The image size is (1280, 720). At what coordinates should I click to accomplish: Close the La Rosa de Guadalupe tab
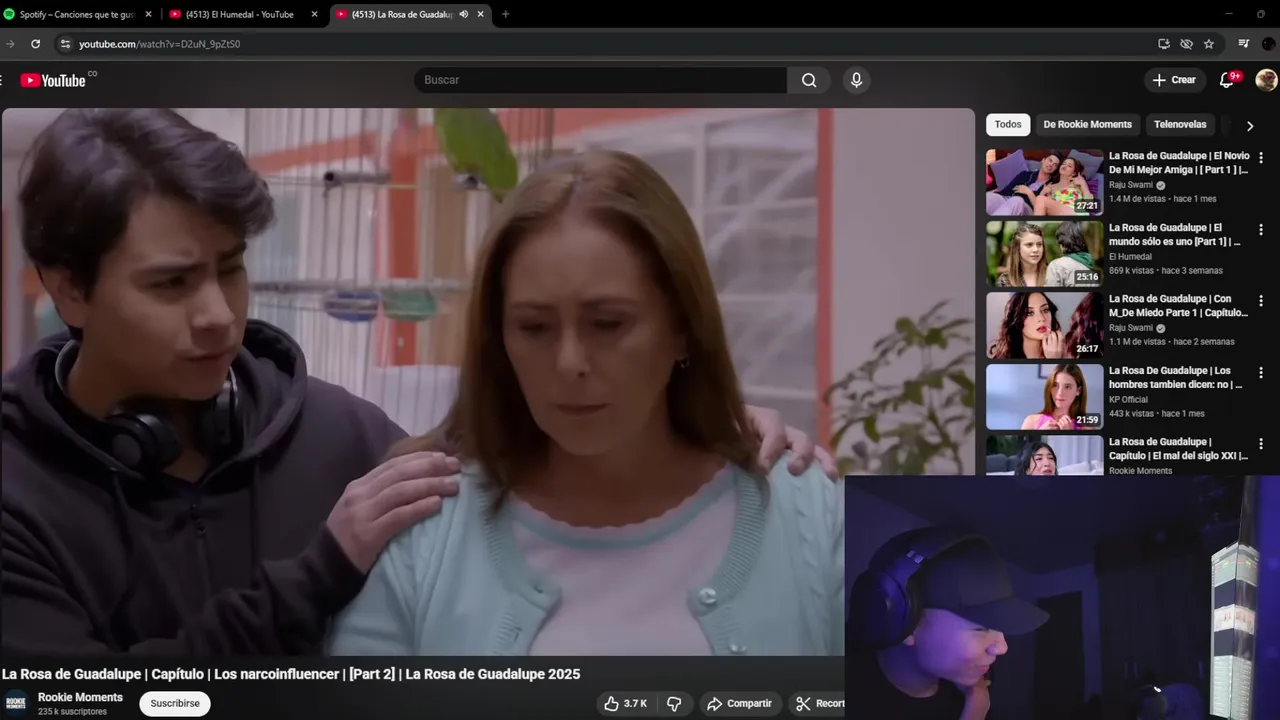click(481, 14)
